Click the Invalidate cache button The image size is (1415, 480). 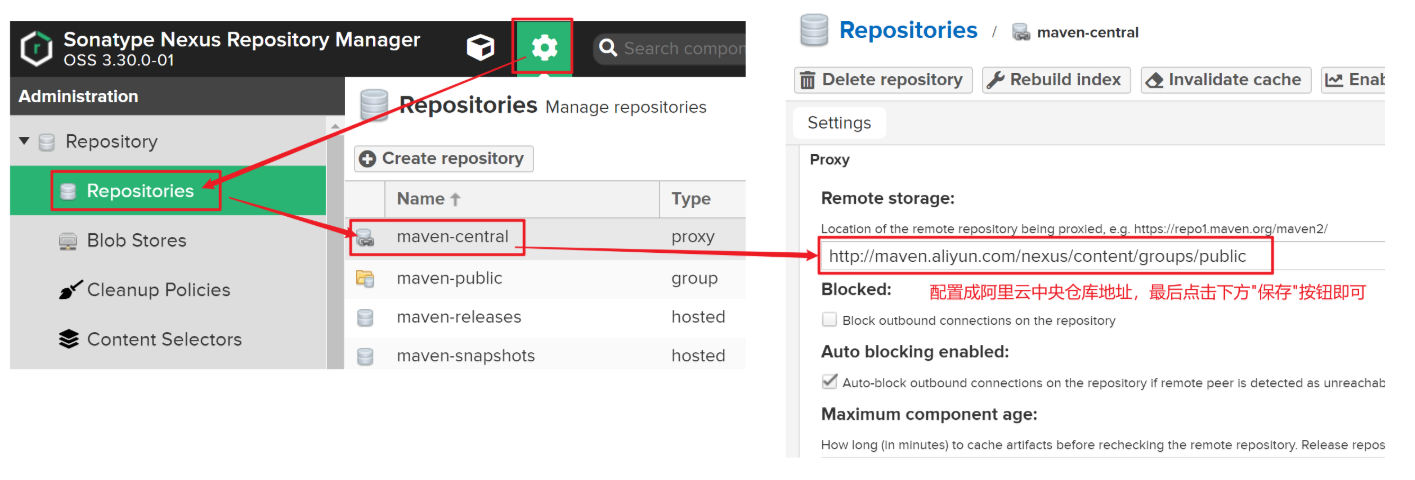pos(1225,80)
